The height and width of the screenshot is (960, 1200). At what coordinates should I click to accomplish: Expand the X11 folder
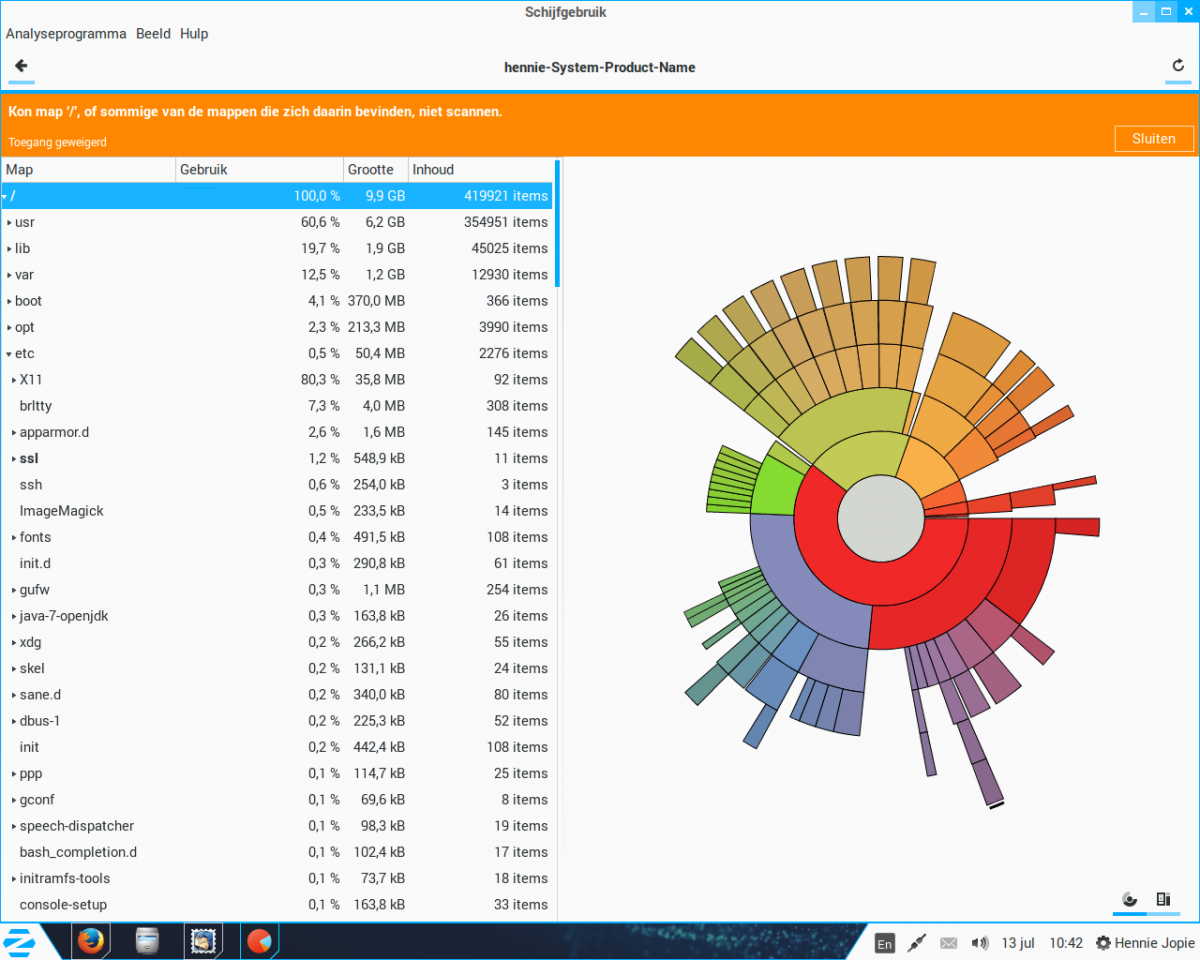point(14,380)
